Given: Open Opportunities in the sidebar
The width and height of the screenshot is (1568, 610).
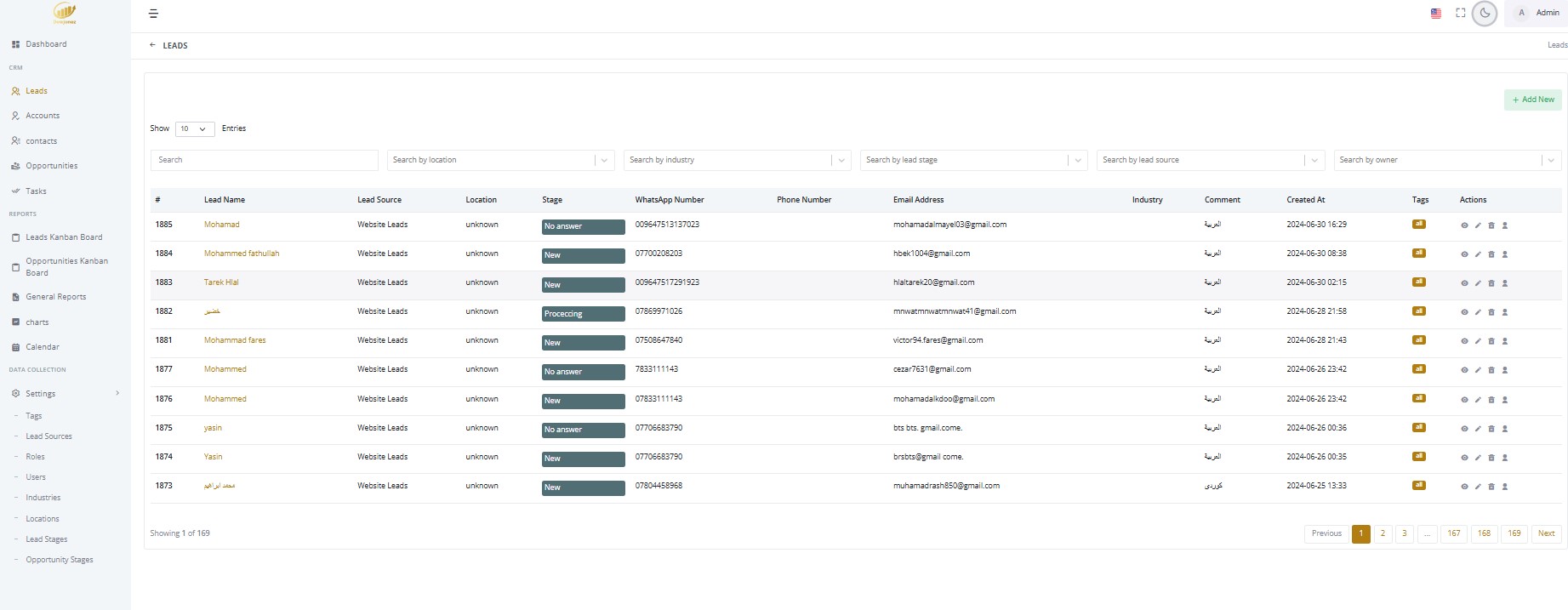Looking at the screenshot, I should (51, 166).
